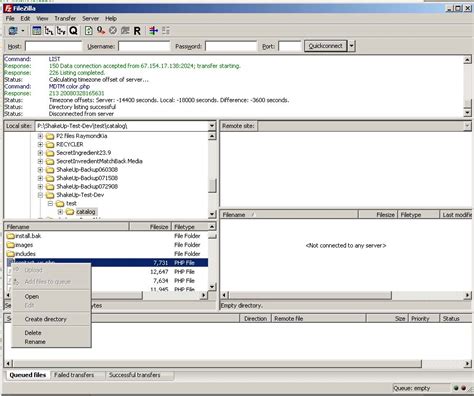Click the RECYCLER folder icon in tree
Image resolution: width=474 pixels, height=396 pixels.
click(x=50, y=145)
